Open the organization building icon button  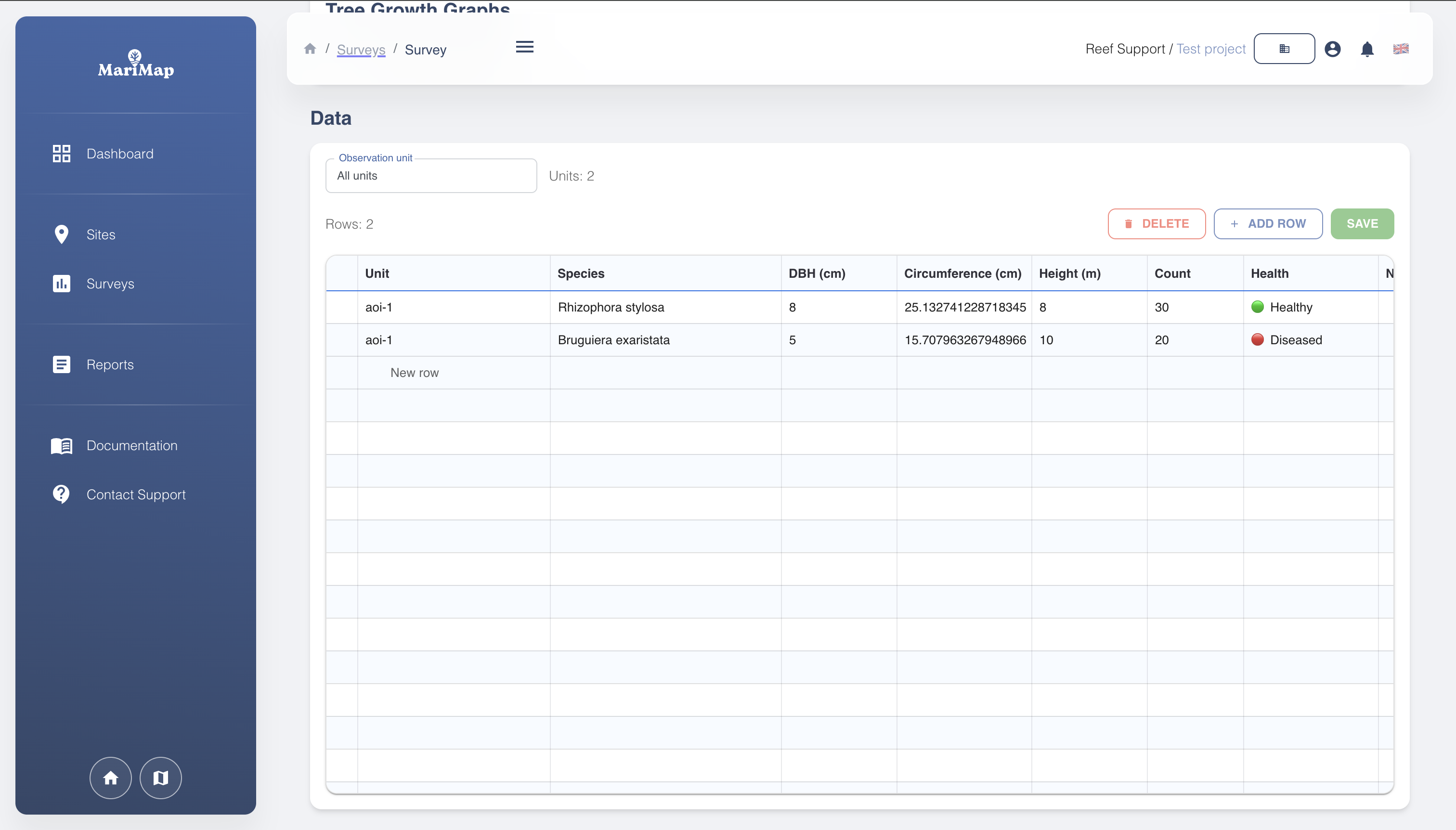coord(1284,49)
